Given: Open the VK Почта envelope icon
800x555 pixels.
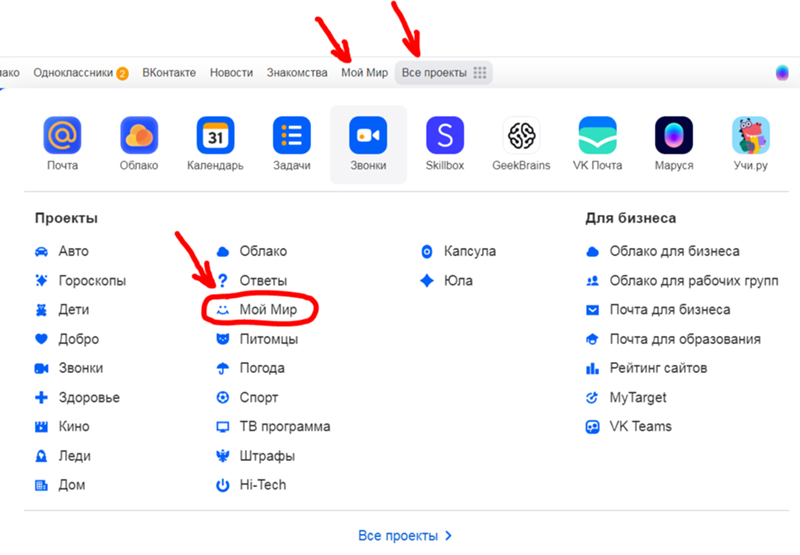Looking at the screenshot, I should tap(597, 135).
